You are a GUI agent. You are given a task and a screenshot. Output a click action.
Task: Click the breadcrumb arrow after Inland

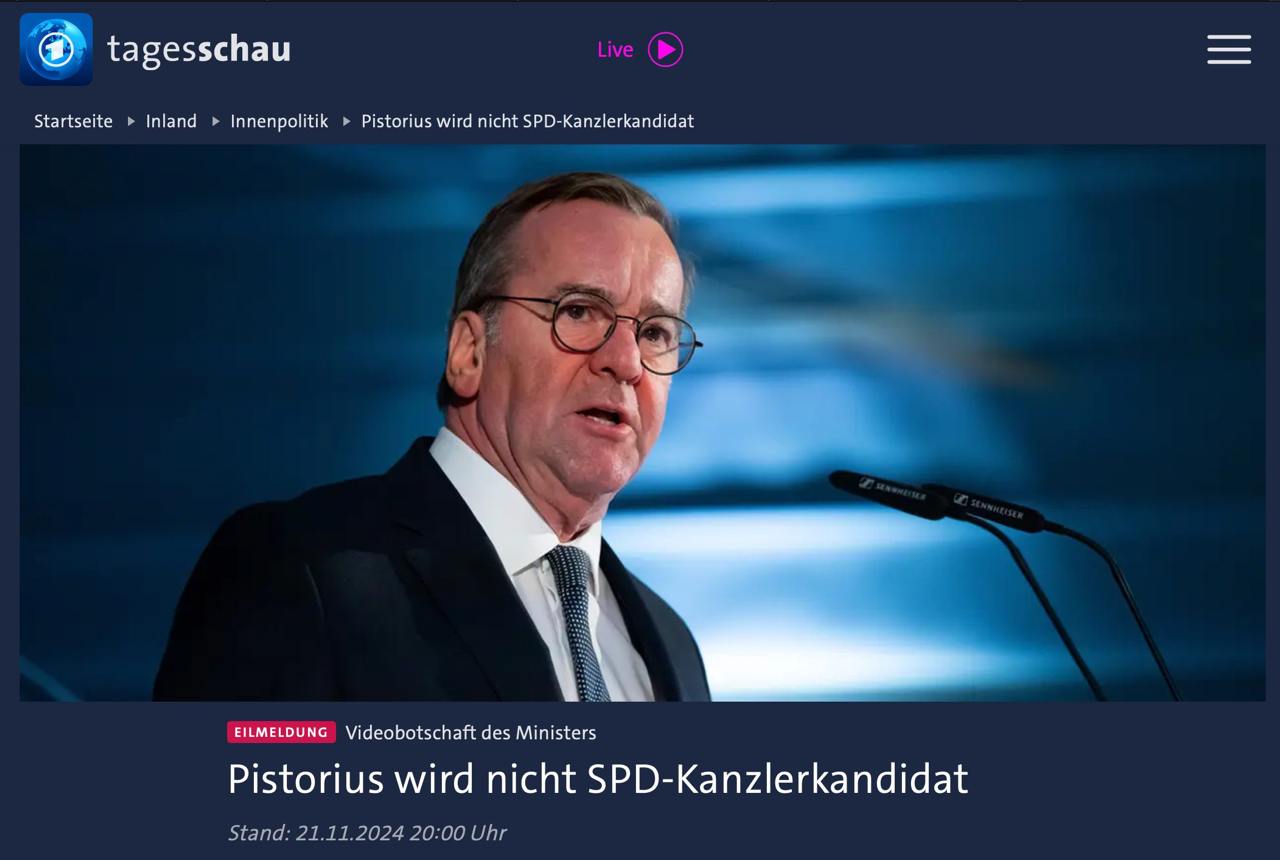tap(215, 121)
